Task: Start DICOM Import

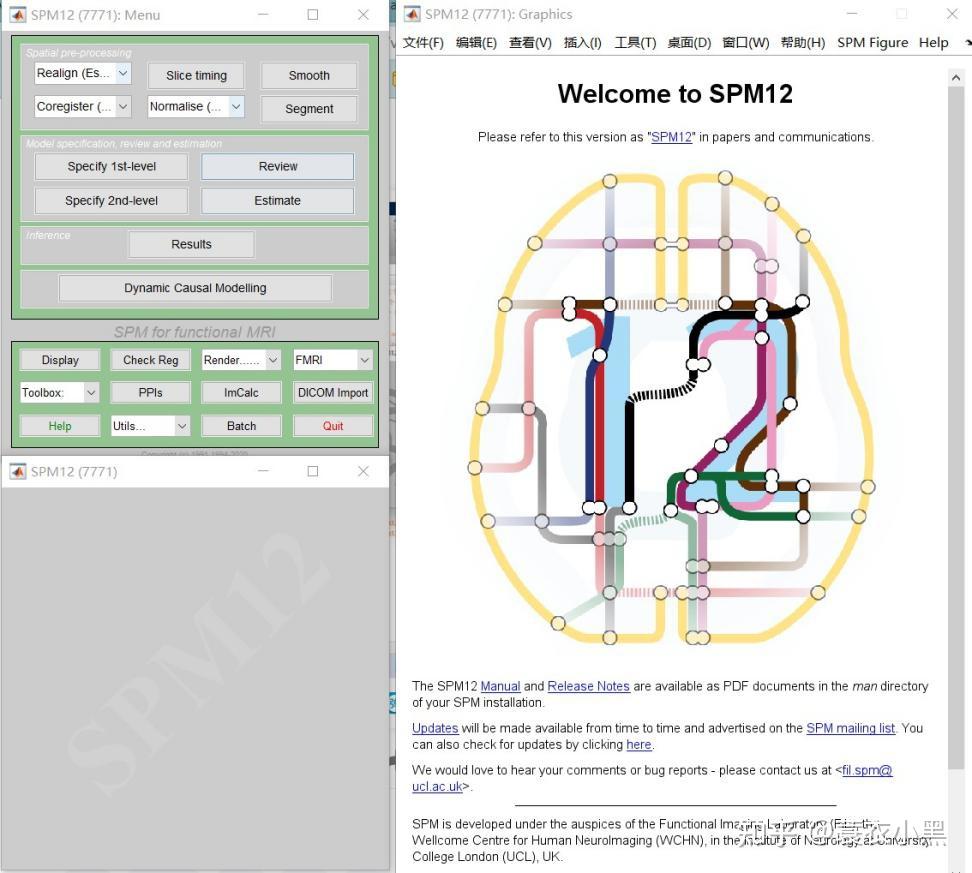Action: pos(332,392)
